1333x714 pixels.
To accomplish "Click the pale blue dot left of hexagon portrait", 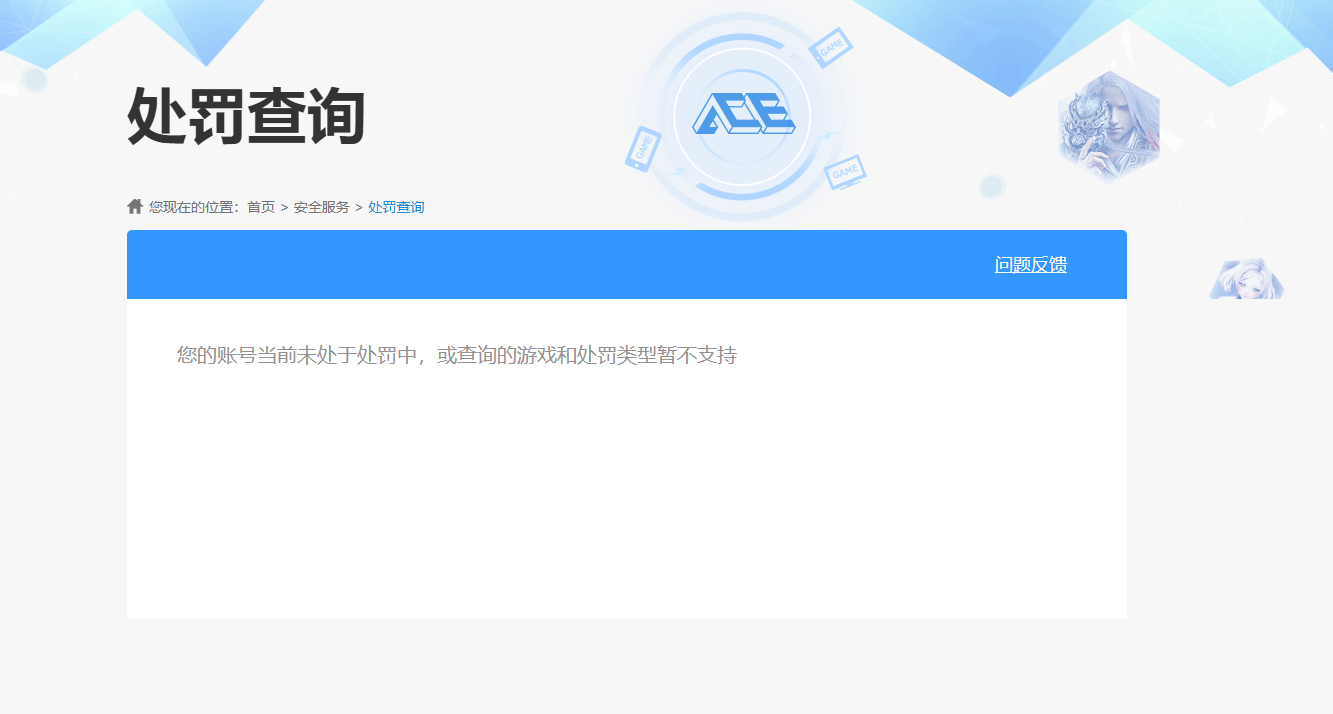I will 992,186.
